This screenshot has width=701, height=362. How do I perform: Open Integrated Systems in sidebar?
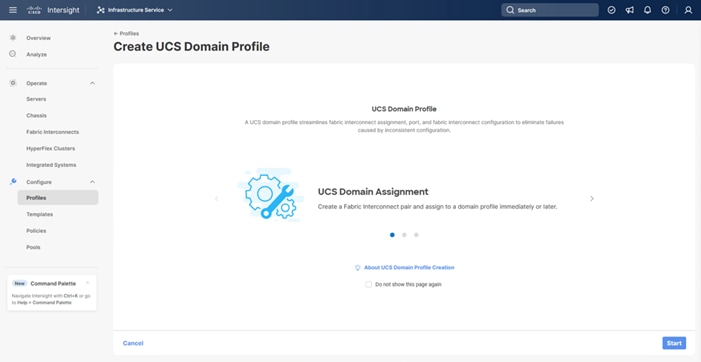click(x=51, y=165)
